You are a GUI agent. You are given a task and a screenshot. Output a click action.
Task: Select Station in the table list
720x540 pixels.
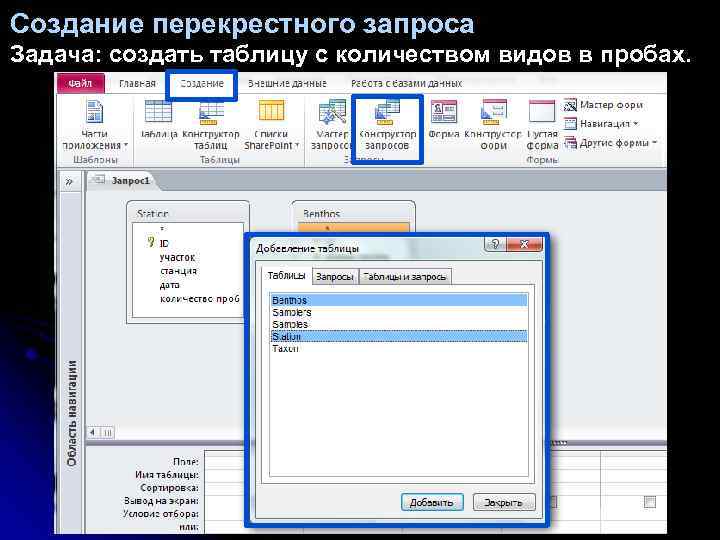(x=399, y=337)
